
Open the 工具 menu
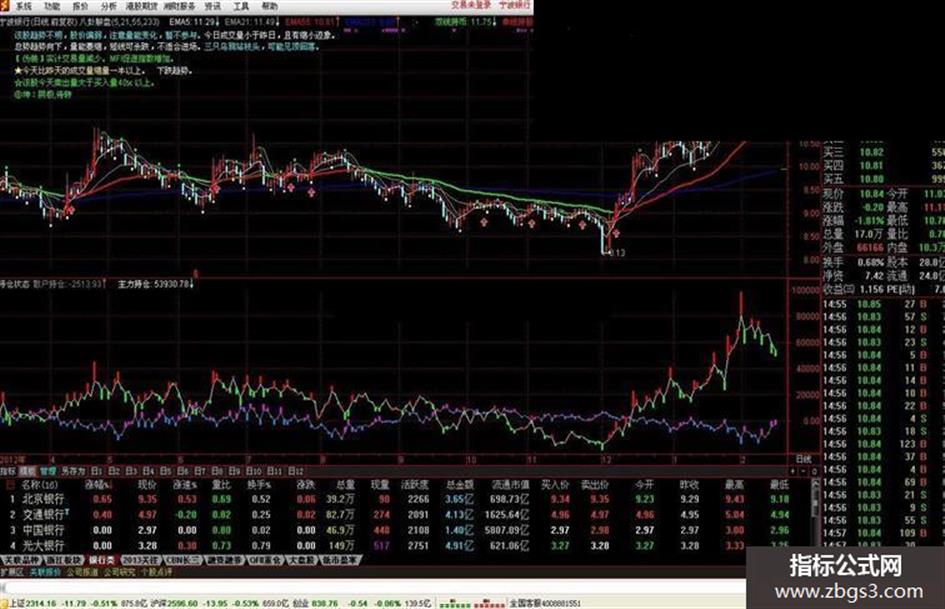point(241,6)
